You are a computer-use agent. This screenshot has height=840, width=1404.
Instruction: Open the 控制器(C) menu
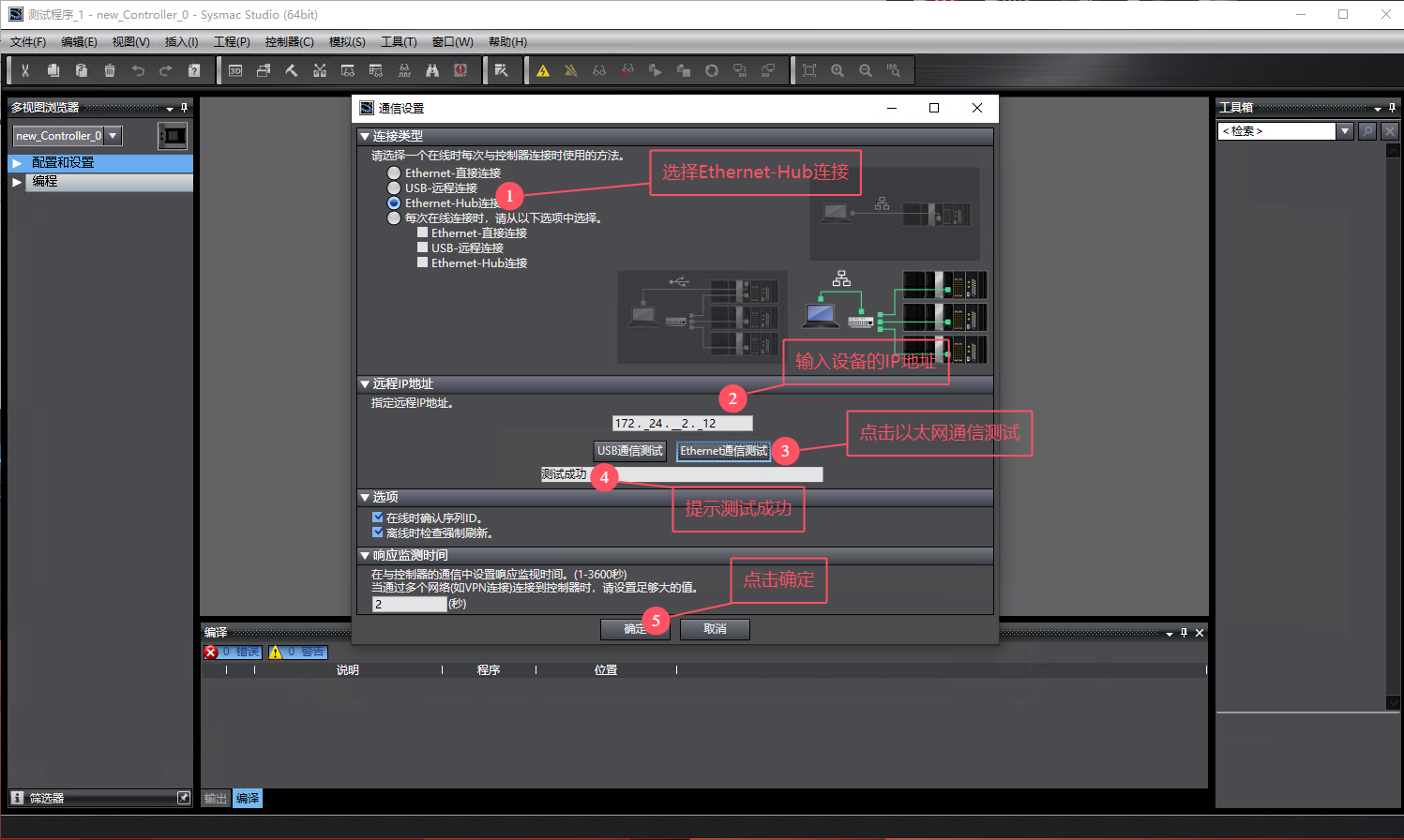(x=289, y=42)
